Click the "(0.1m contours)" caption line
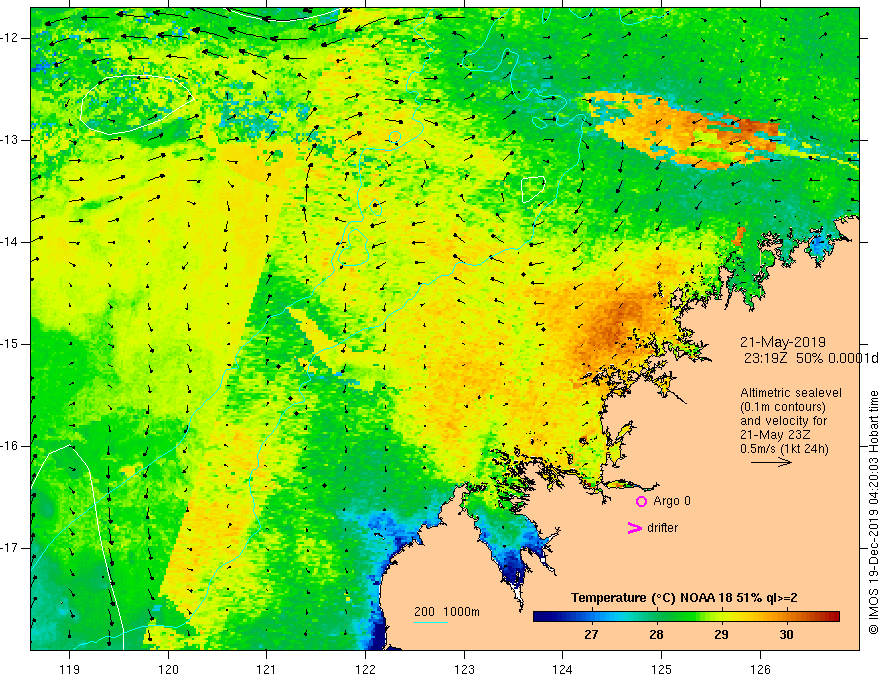 [x=783, y=407]
